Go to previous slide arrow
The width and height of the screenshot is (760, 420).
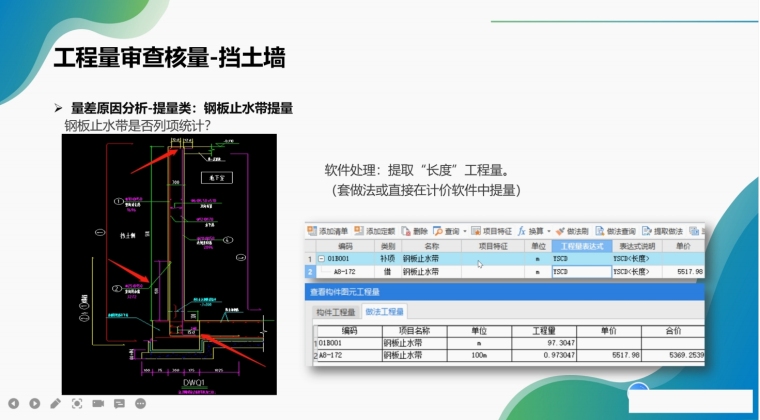12,404
